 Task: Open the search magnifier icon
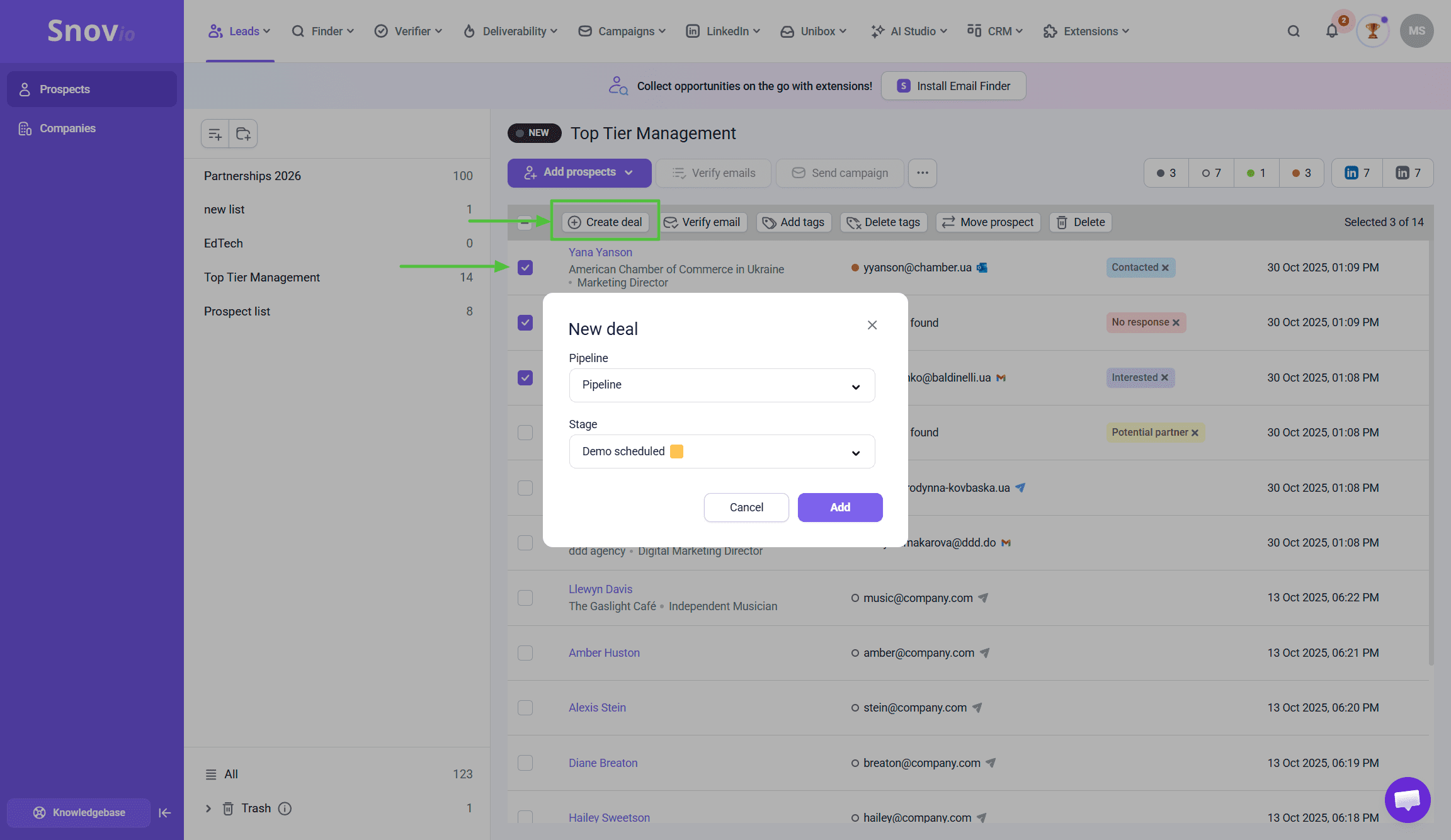[x=1294, y=31]
